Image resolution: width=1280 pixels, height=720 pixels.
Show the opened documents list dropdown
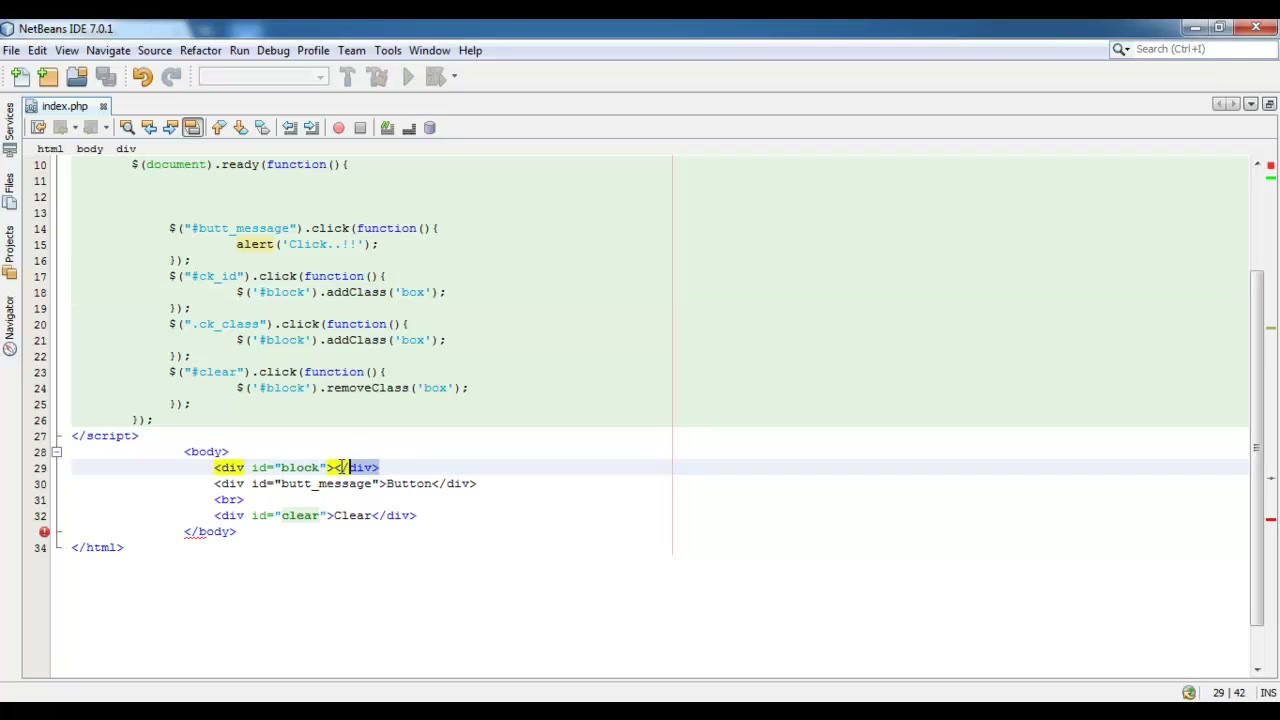coord(1251,105)
